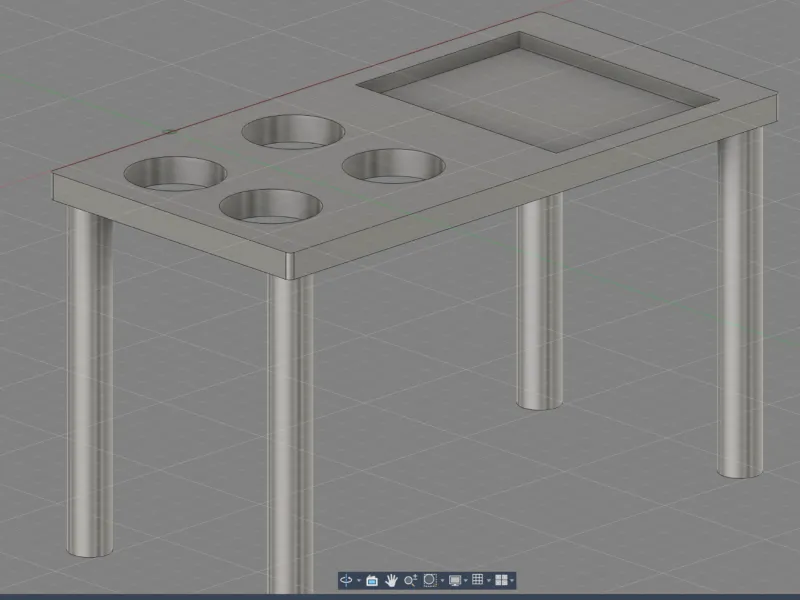Expand the Viewports dropdown arrow
Screen dimensions: 800x600
pos(512,581)
